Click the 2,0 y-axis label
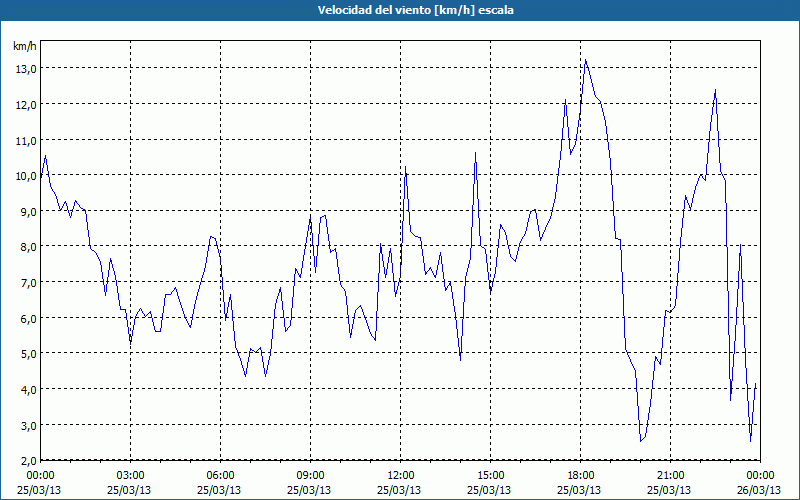This screenshot has height=500, width=800. click(28, 461)
